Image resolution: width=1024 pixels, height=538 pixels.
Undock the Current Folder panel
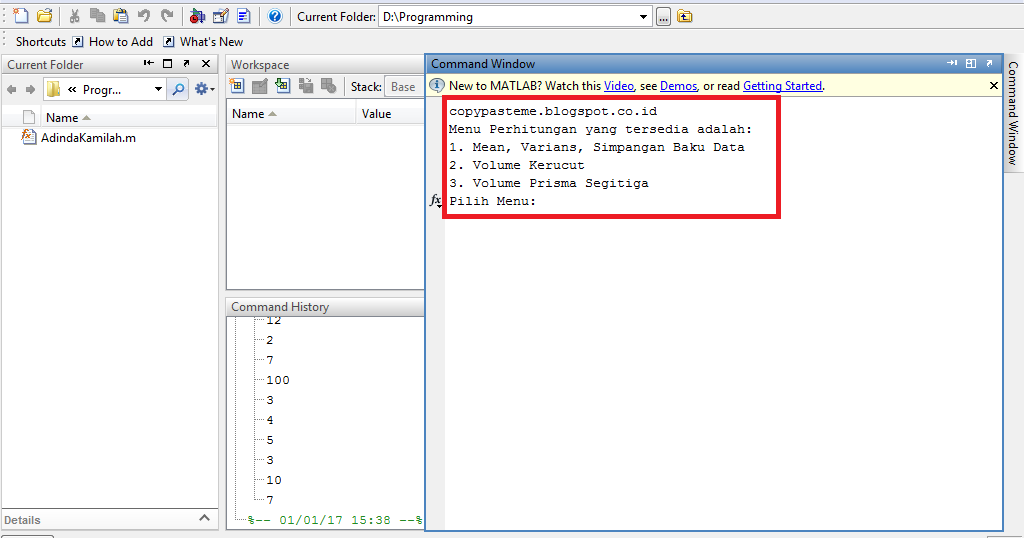point(186,63)
